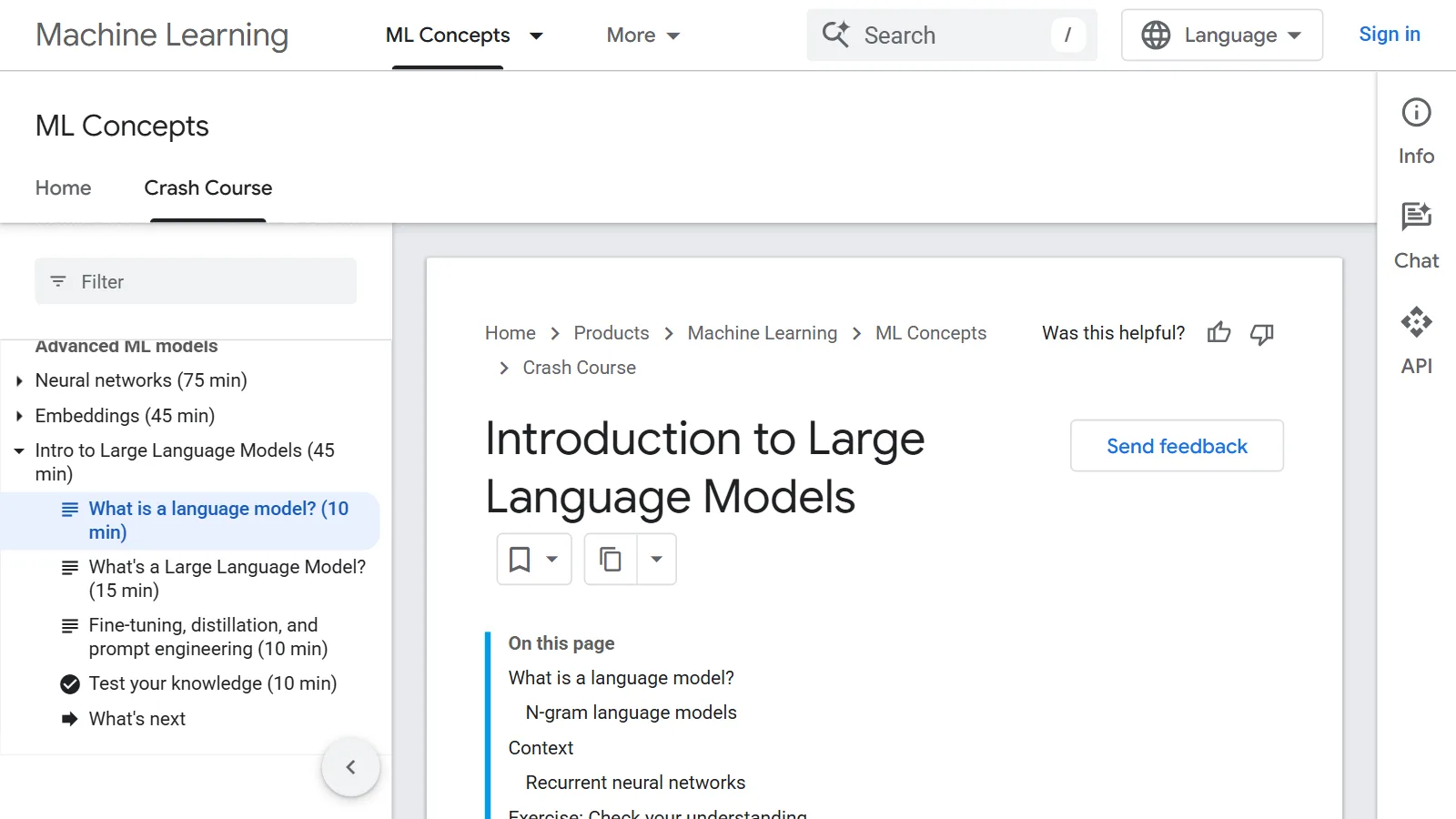This screenshot has width=1456, height=819.
Task: Open the copy options dropdown arrow
Action: click(656, 559)
